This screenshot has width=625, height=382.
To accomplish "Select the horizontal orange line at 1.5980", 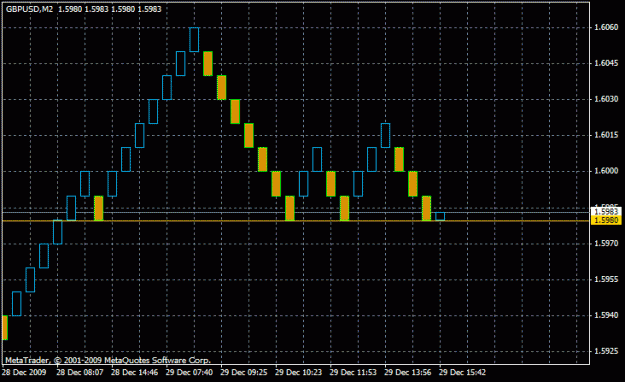I will (x=296, y=221).
